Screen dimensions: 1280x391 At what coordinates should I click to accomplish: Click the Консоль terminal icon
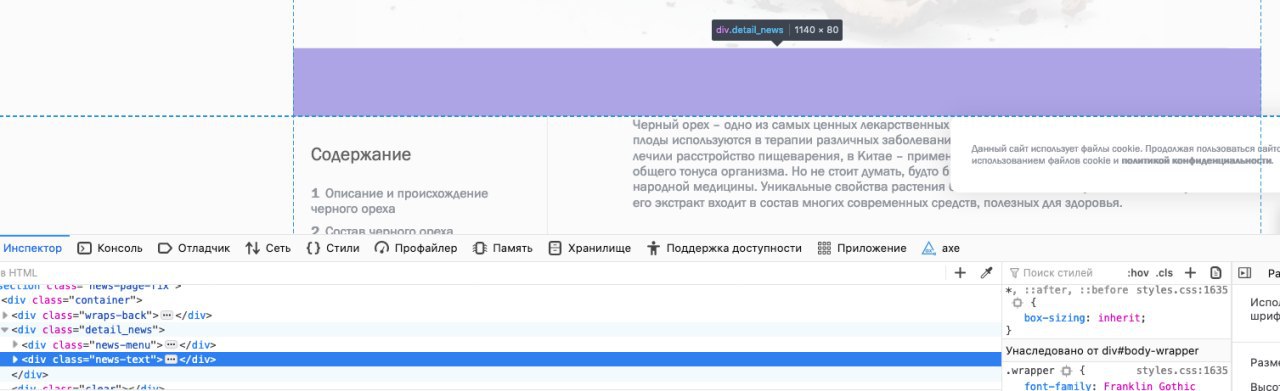pyautogui.click(x=85, y=248)
